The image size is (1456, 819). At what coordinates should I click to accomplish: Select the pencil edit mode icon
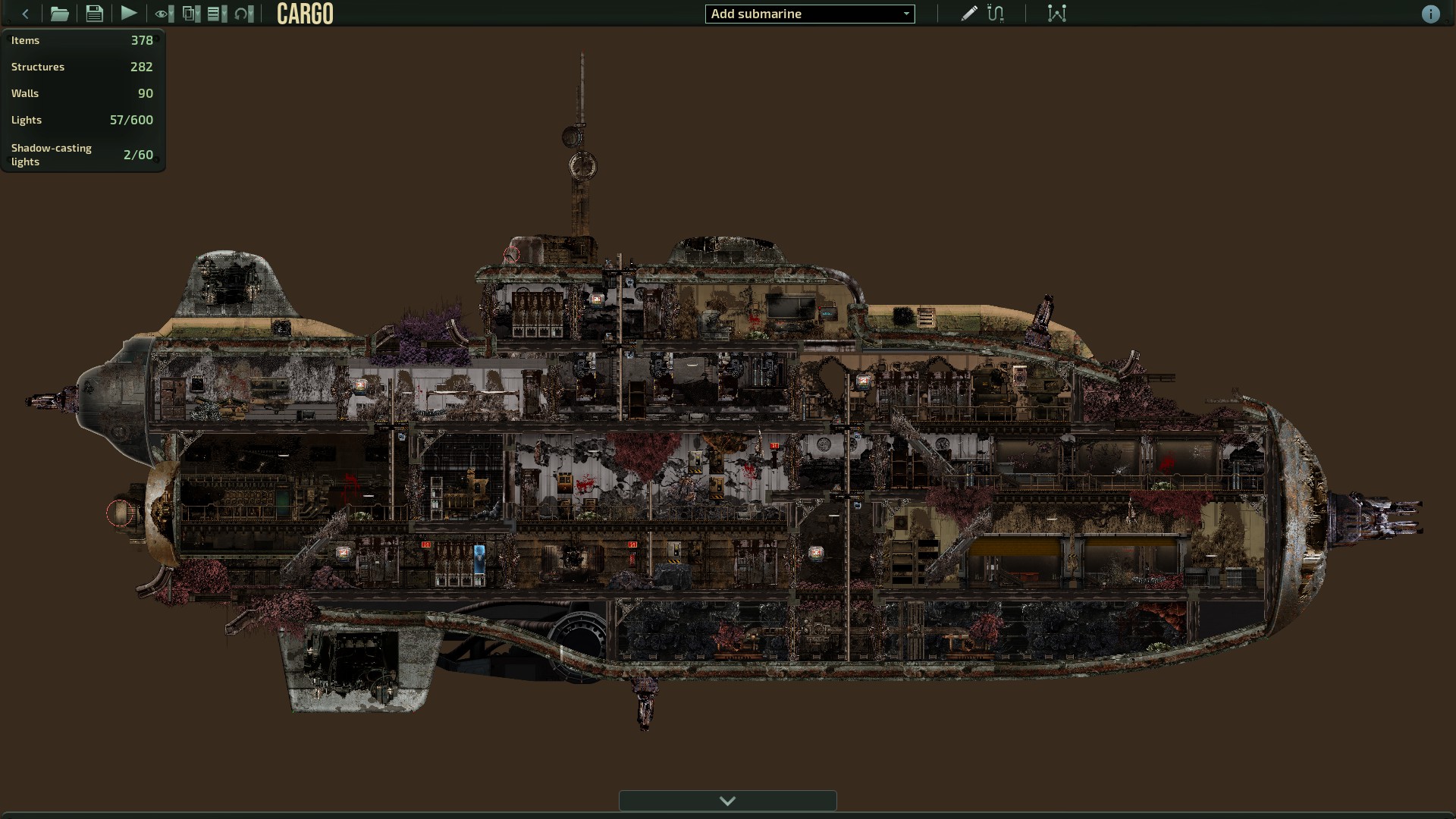[968, 14]
